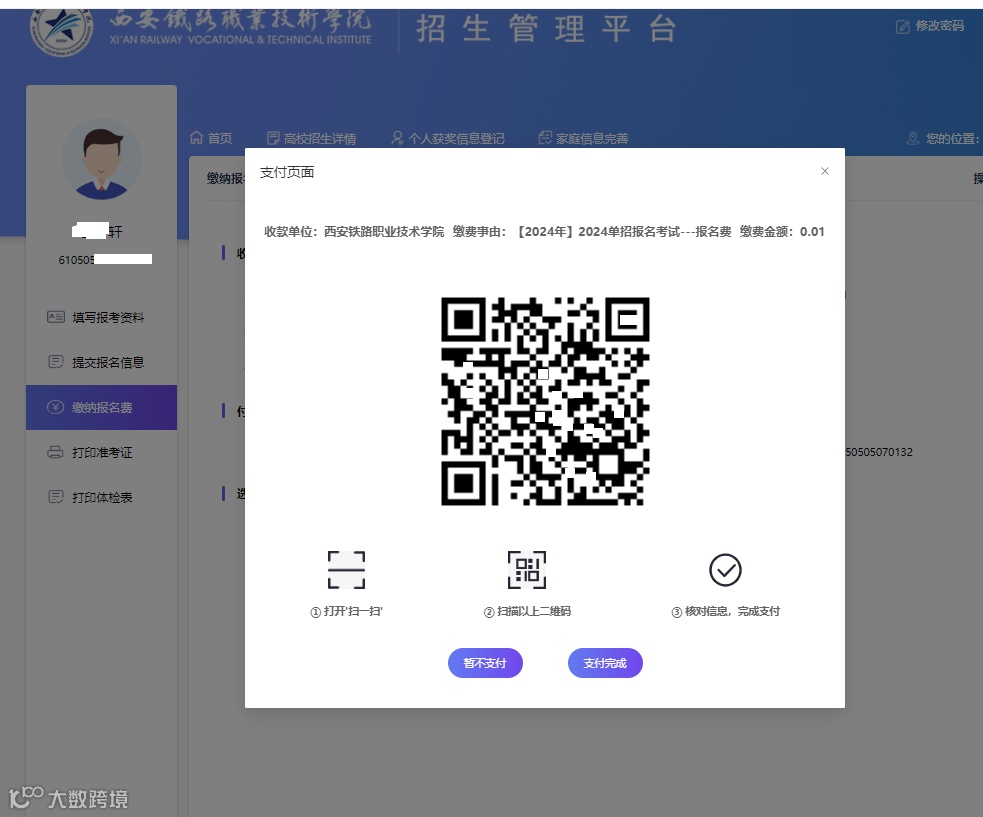Viewport: 983px width, 817px height.
Task: Click the 暂不支付 button
Action: [485, 663]
